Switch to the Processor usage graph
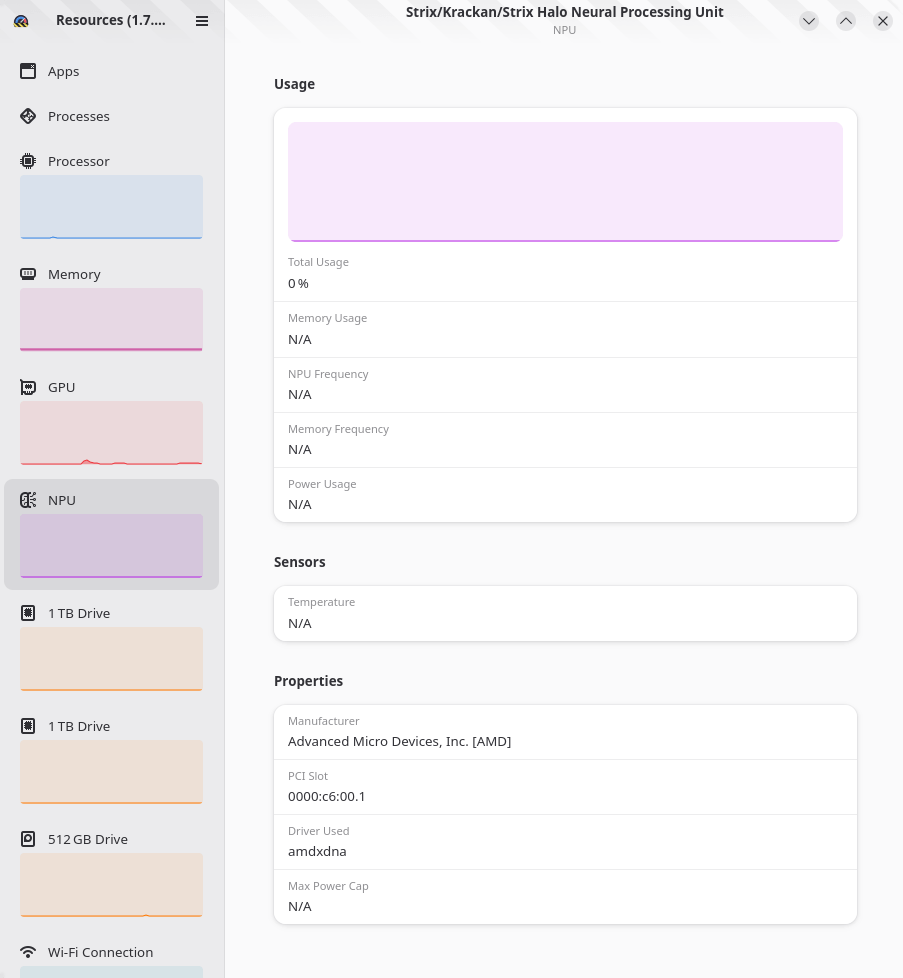Viewport: 903px width, 978px height. click(112, 207)
